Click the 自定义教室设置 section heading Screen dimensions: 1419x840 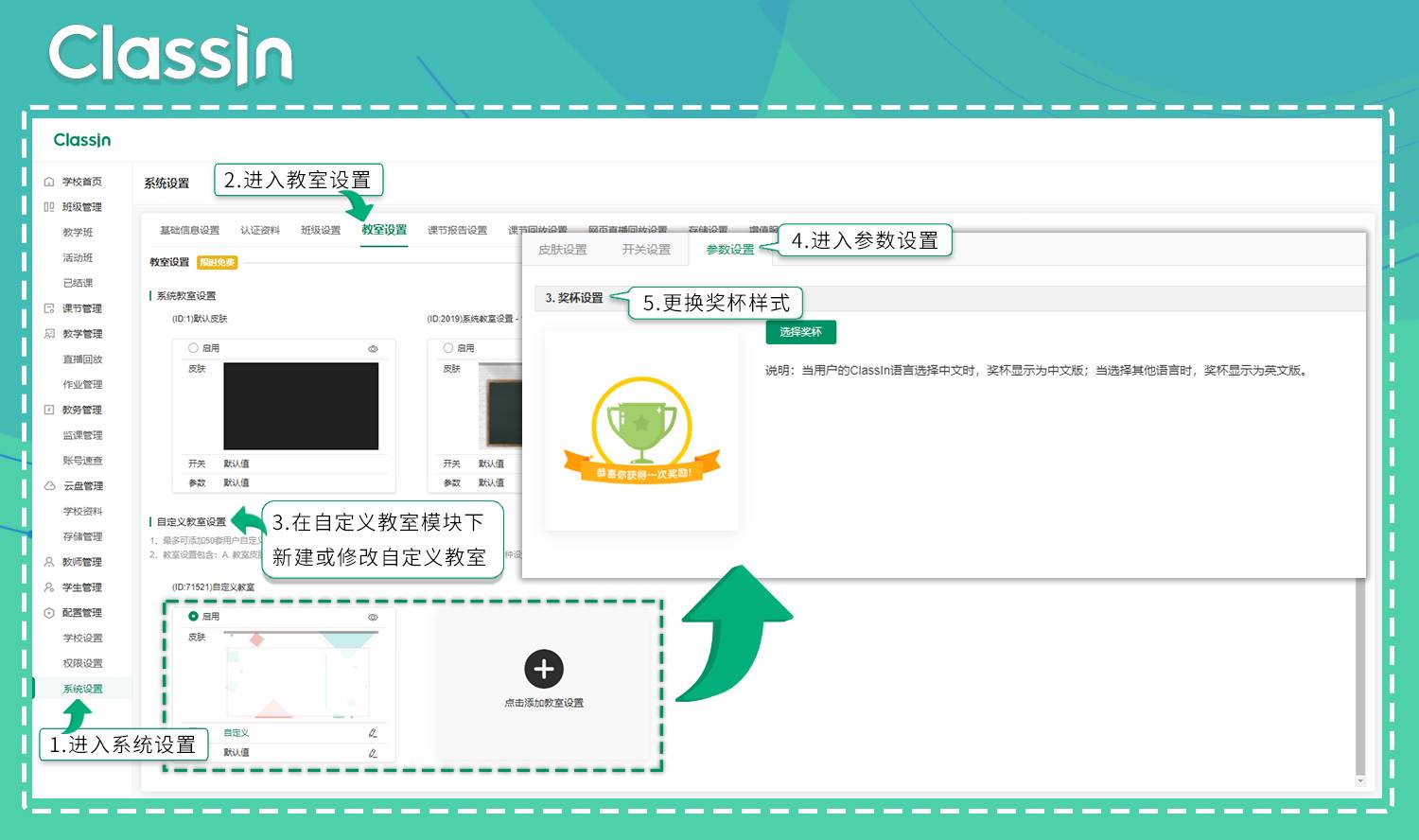point(191,522)
